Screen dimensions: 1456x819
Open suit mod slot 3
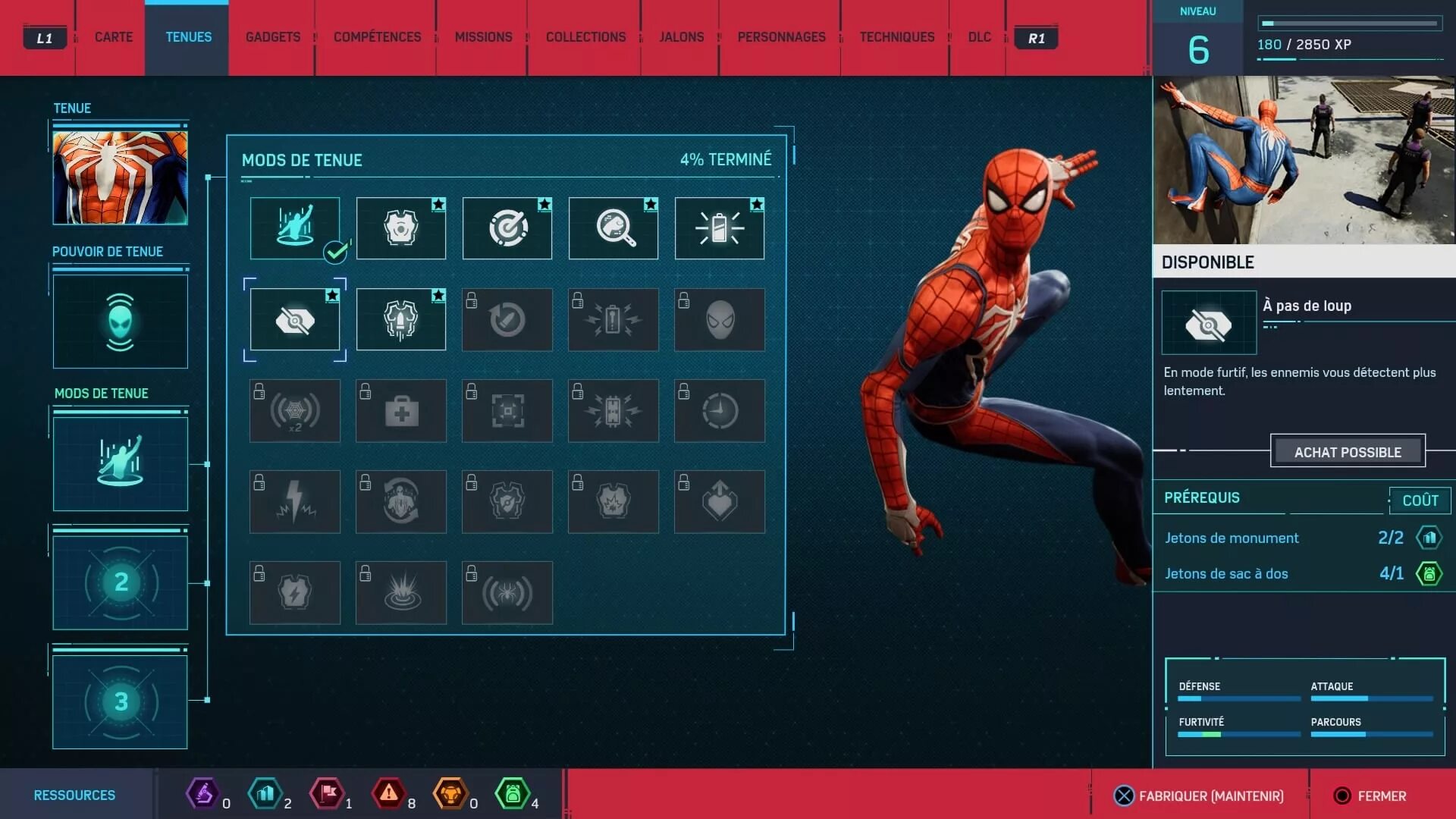point(120,701)
